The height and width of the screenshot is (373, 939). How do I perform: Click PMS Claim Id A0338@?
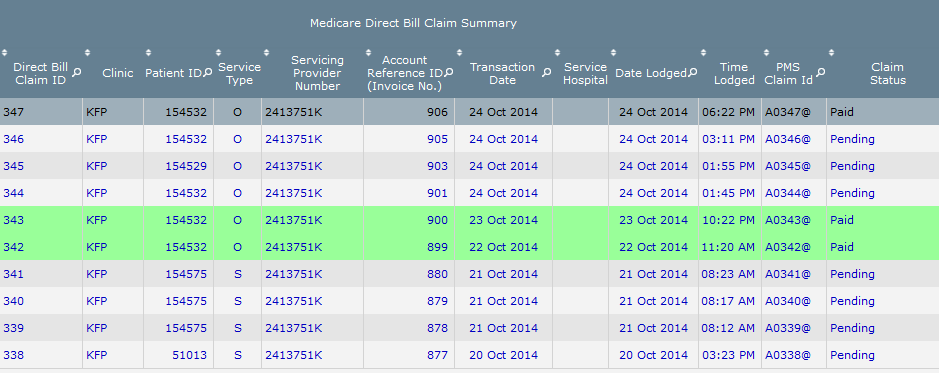coord(787,355)
